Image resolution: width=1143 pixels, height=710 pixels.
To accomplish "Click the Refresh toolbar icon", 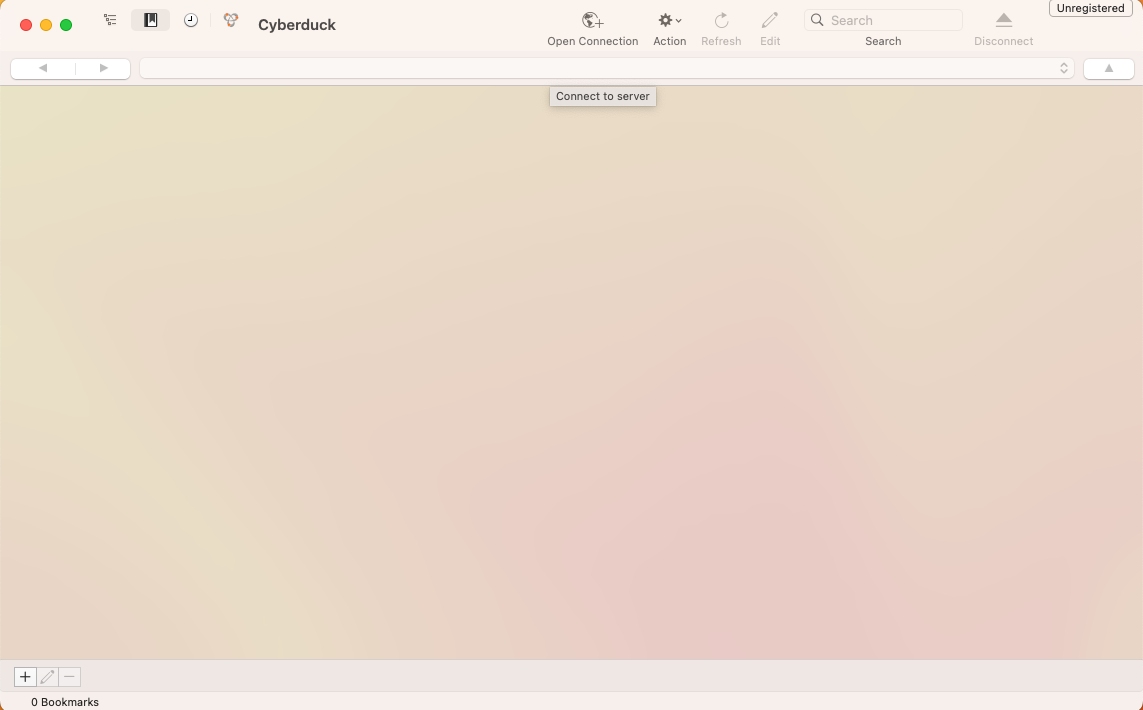I will click(721, 21).
